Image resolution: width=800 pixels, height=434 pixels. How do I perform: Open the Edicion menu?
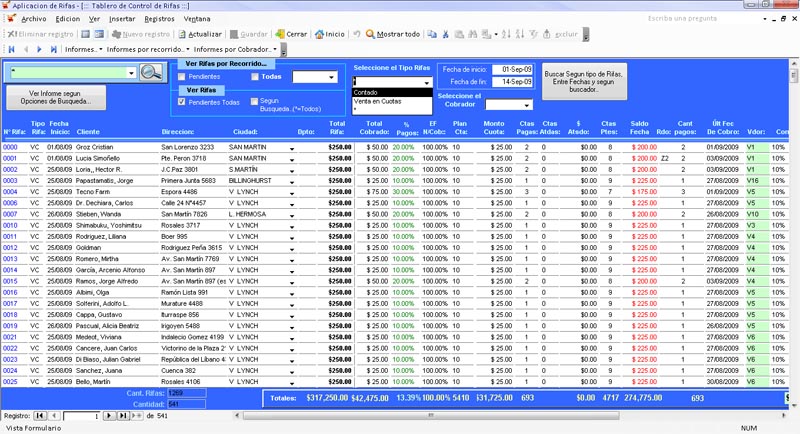68,19
